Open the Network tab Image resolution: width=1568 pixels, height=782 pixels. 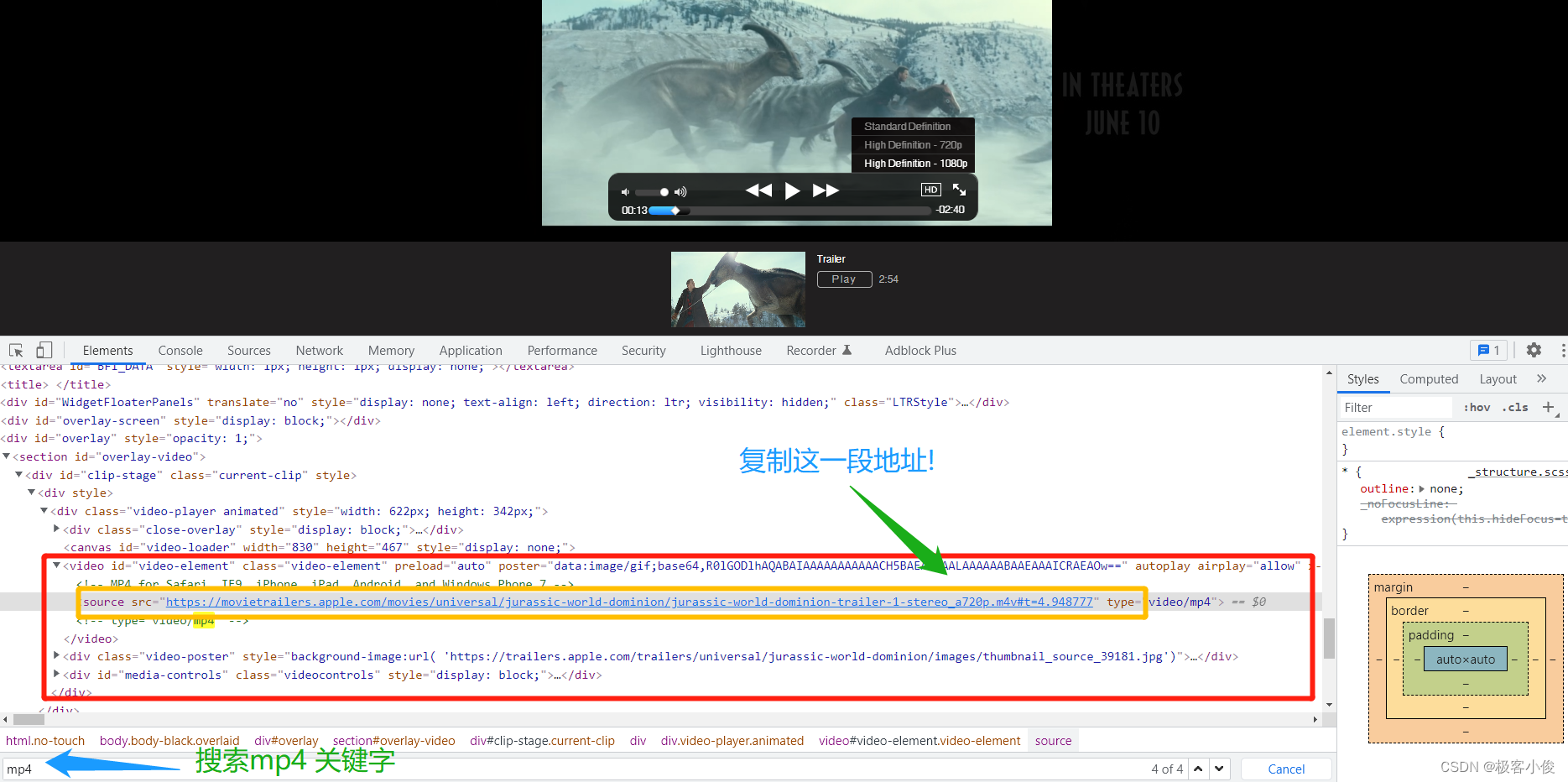tap(320, 351)
